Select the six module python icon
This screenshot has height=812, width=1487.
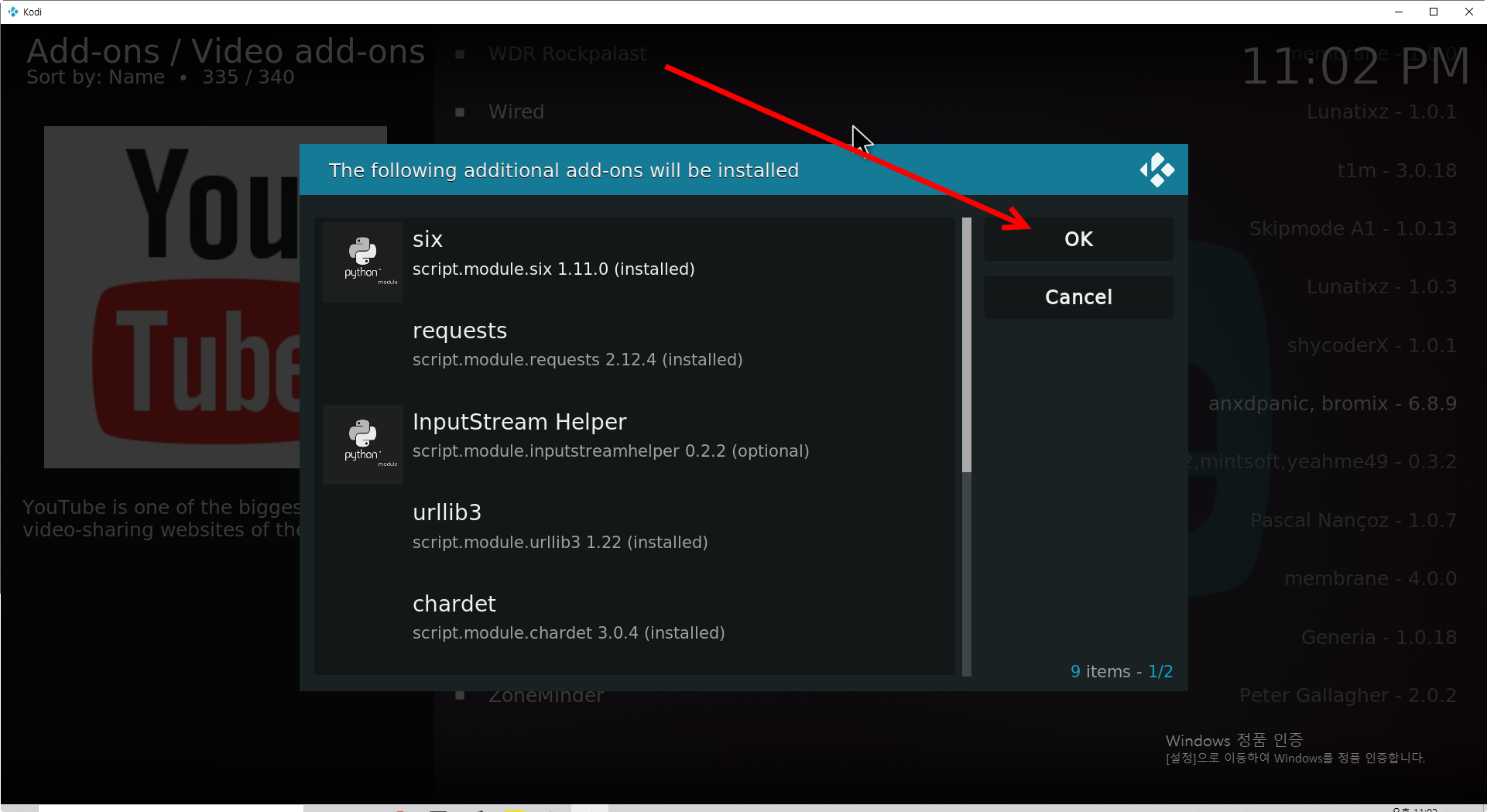tap(363, 262)
